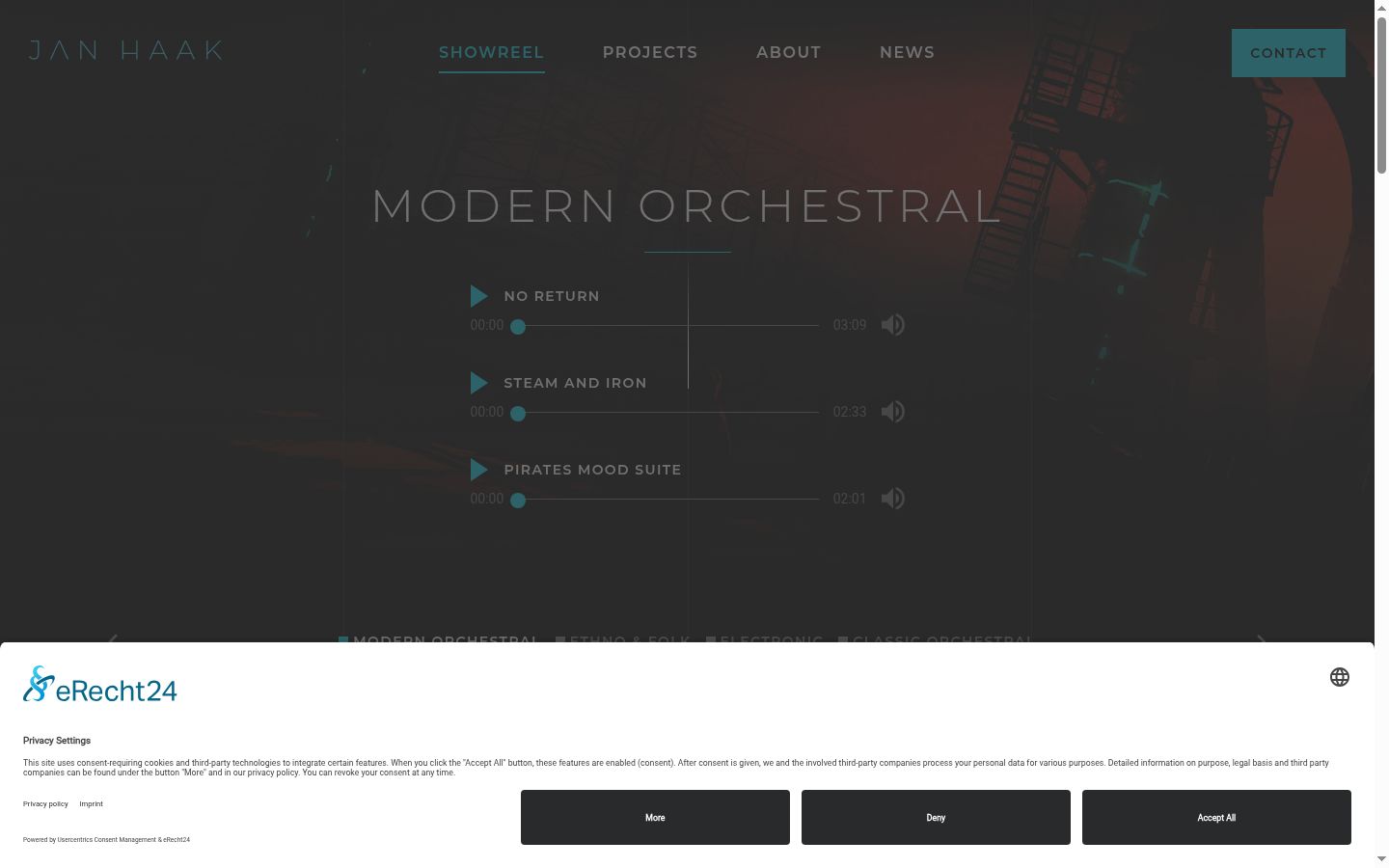The image size is (1389, 868).
Task: Deny cookie consent
Action: point(936,818)
